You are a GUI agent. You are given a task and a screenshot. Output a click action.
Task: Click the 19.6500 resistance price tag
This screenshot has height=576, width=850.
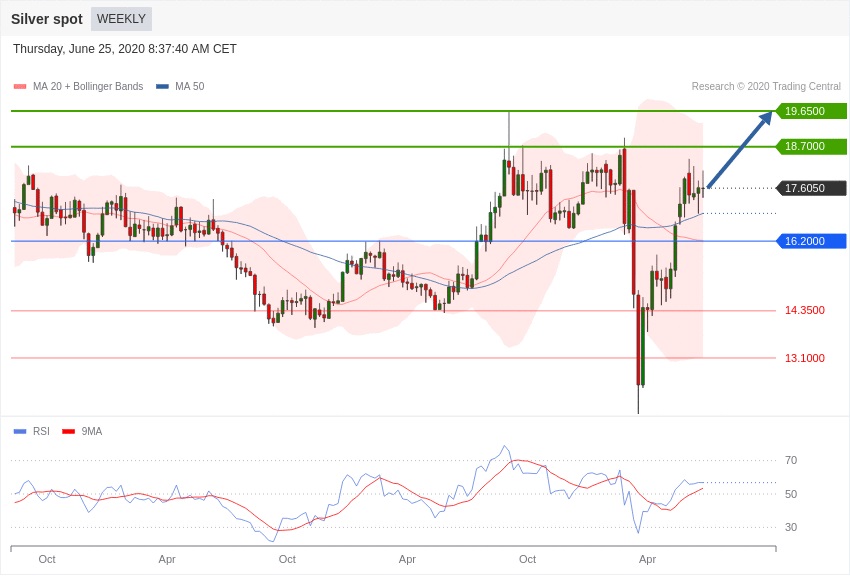pos(811,111)
